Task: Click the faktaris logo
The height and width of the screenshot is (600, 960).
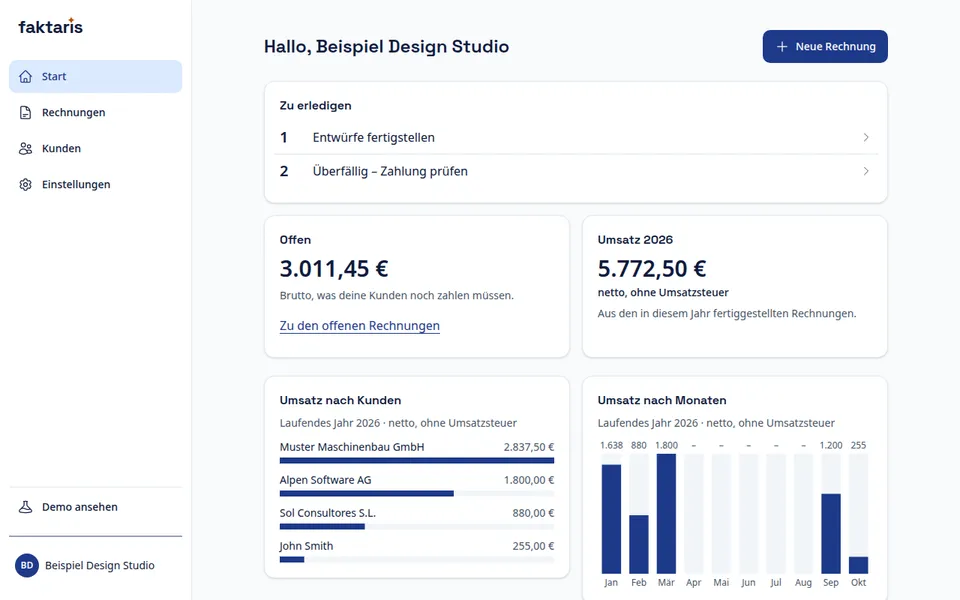Action: pyautogui.click(x=50, y=26)
